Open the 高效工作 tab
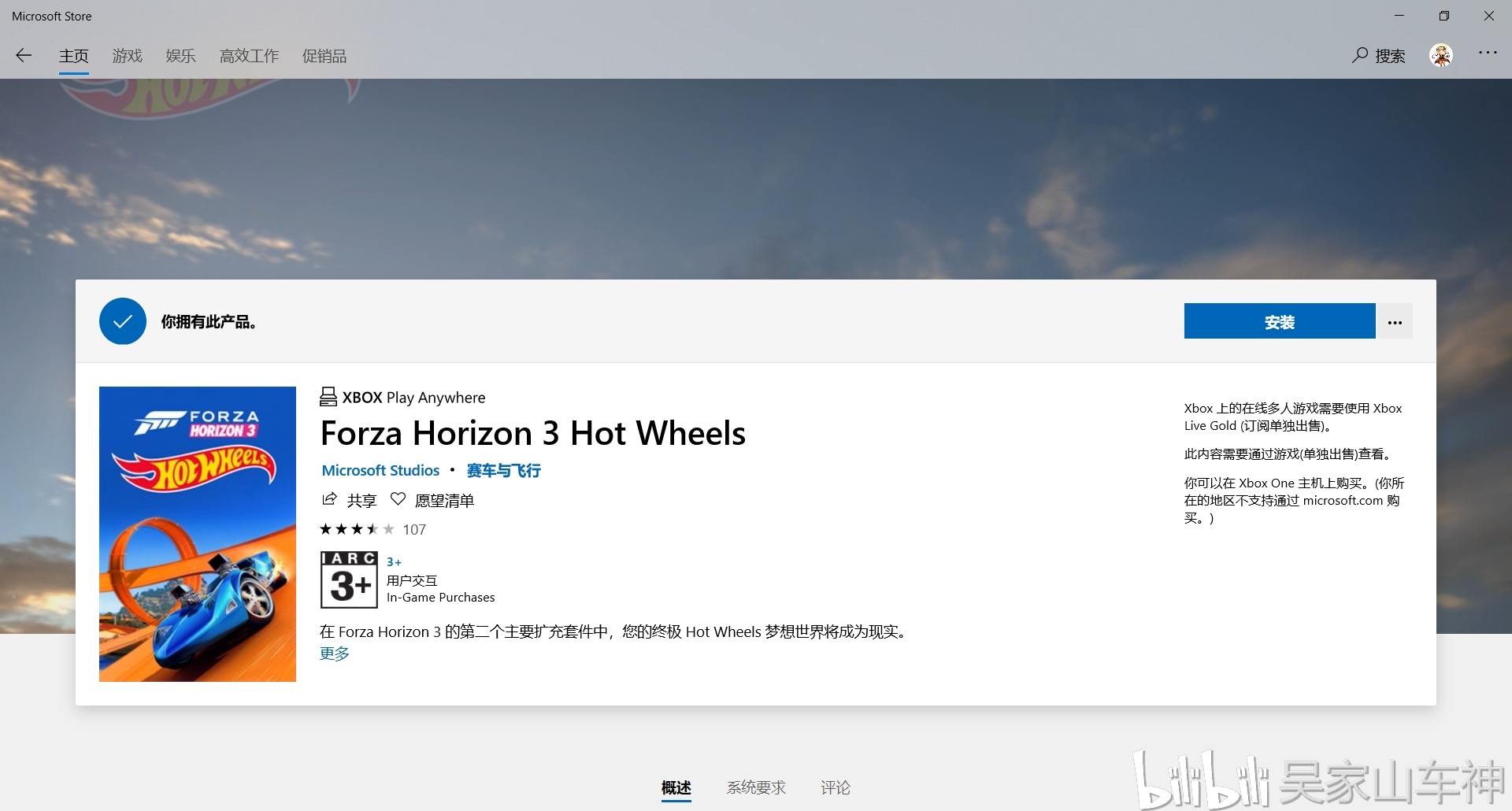Viewport: 1512px width, 811px height. coord(249,56)
